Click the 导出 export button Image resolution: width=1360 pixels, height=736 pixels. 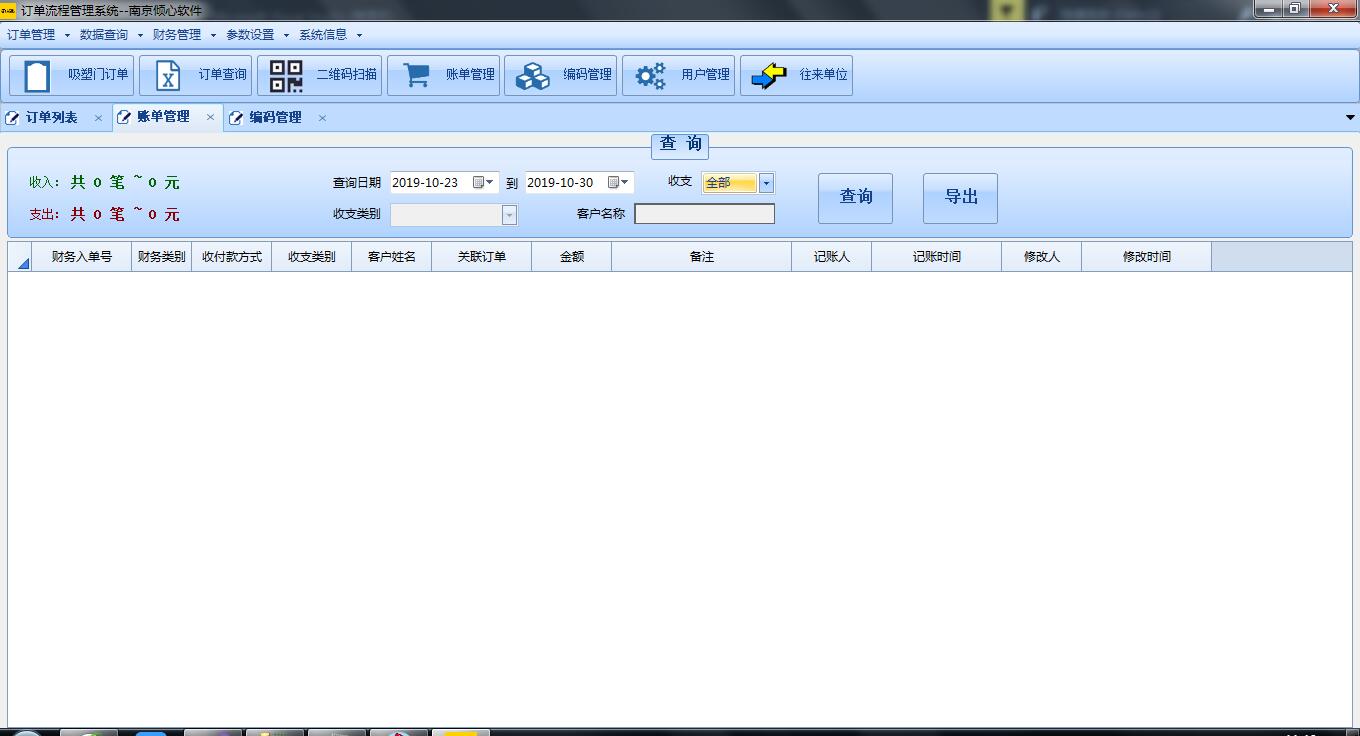pyautogui.click(x=960, y=198)
